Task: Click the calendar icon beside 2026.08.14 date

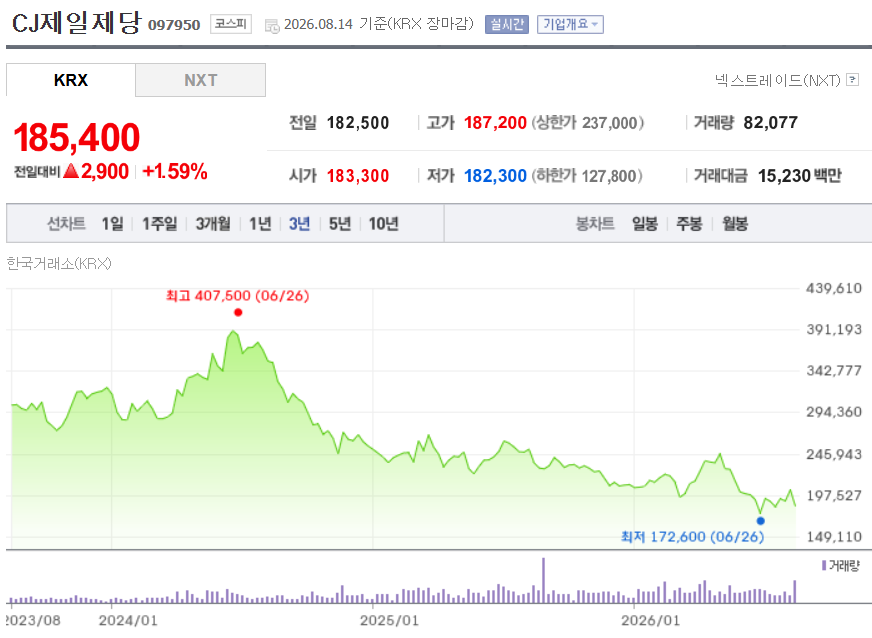Action: 272,26
